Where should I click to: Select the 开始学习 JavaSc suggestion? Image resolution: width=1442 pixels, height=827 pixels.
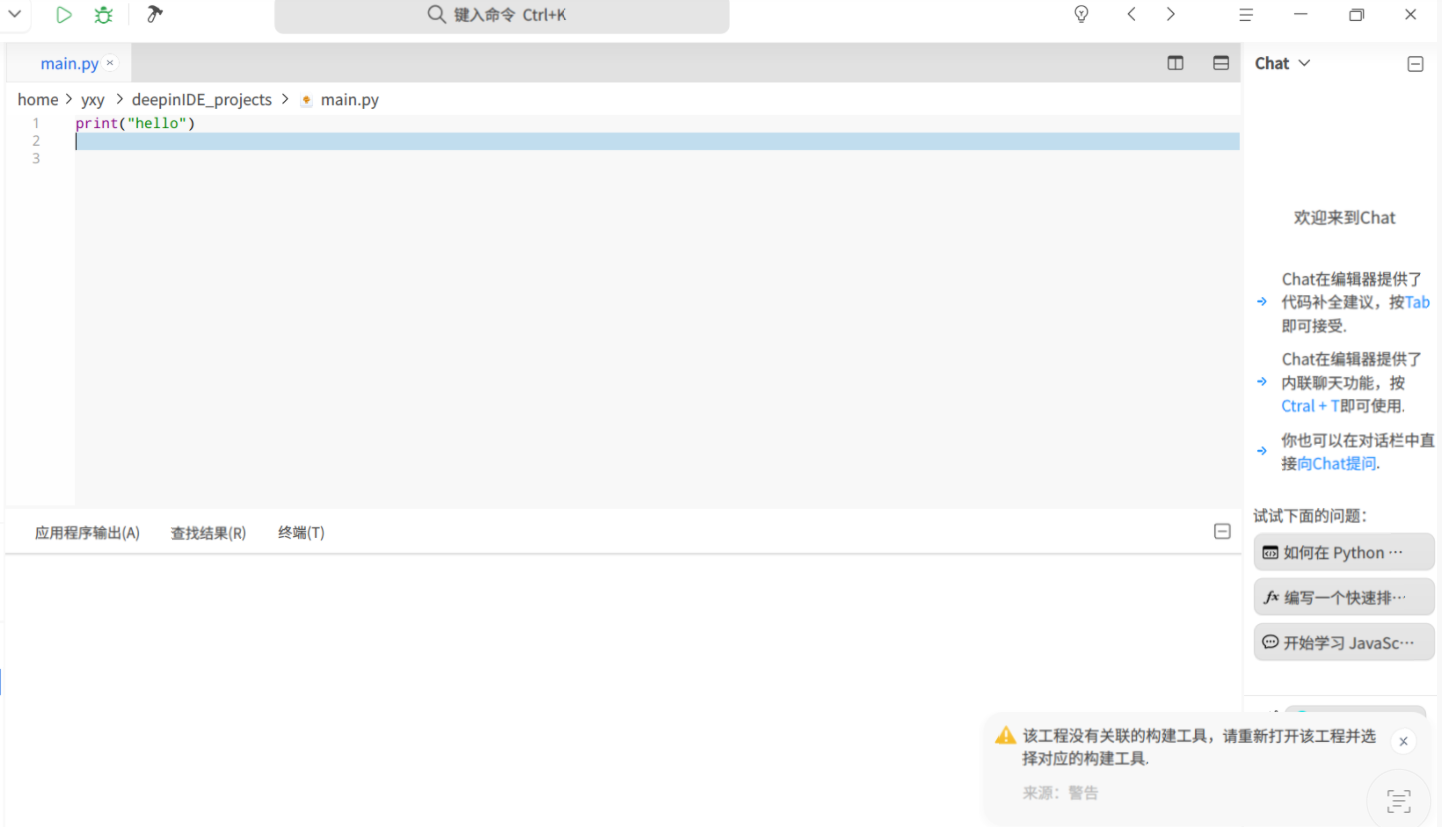[1344, 642]
